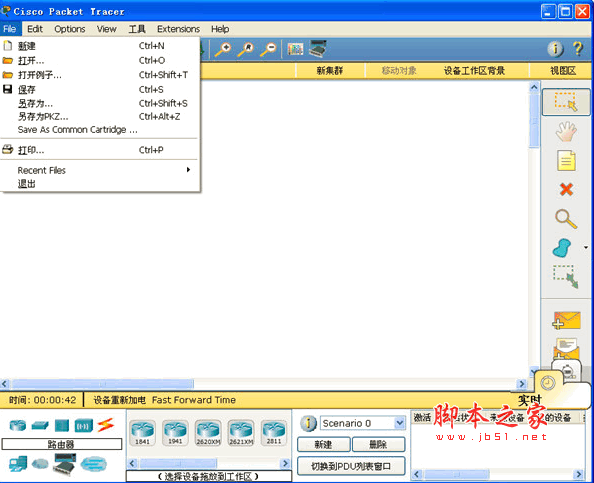
Task: Choose Save As Common Cartridge
Action: point(99,130)
